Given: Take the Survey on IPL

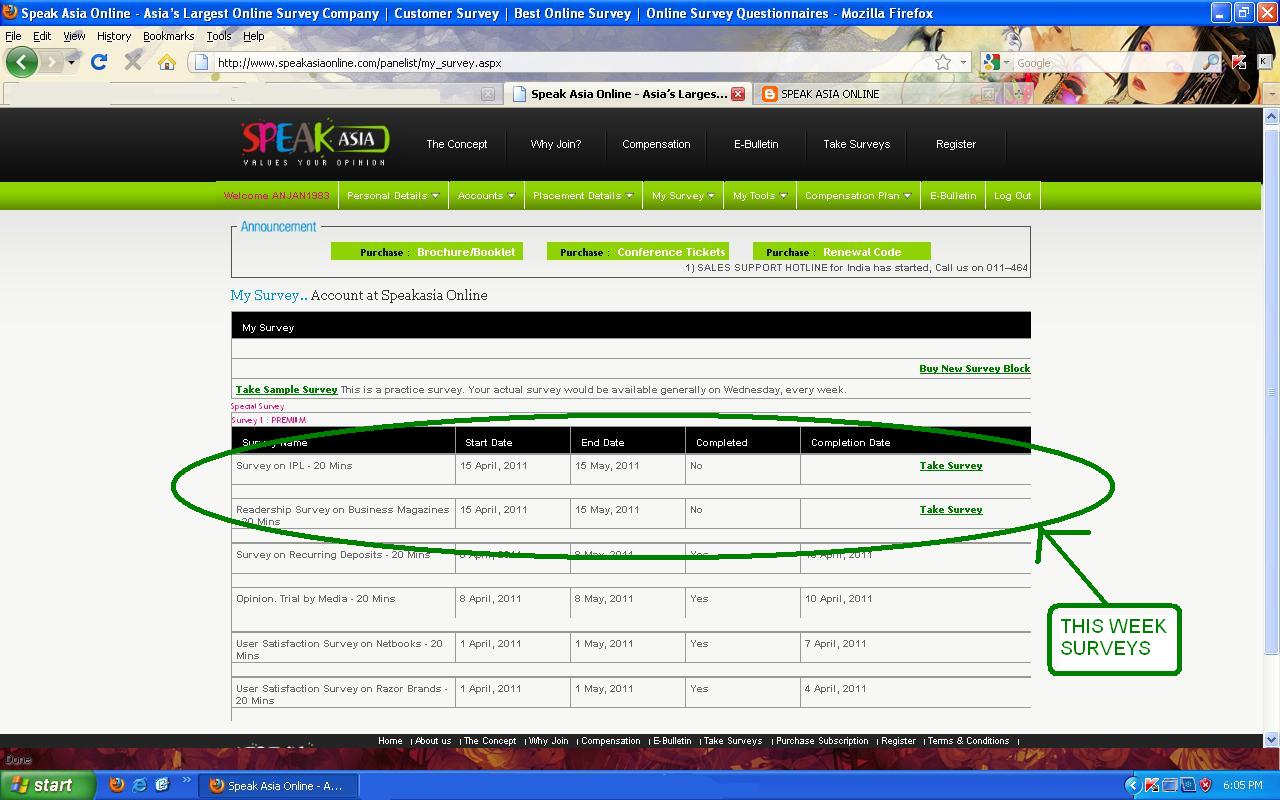Looking at the screenshot, I should click(x=951, y=466).
